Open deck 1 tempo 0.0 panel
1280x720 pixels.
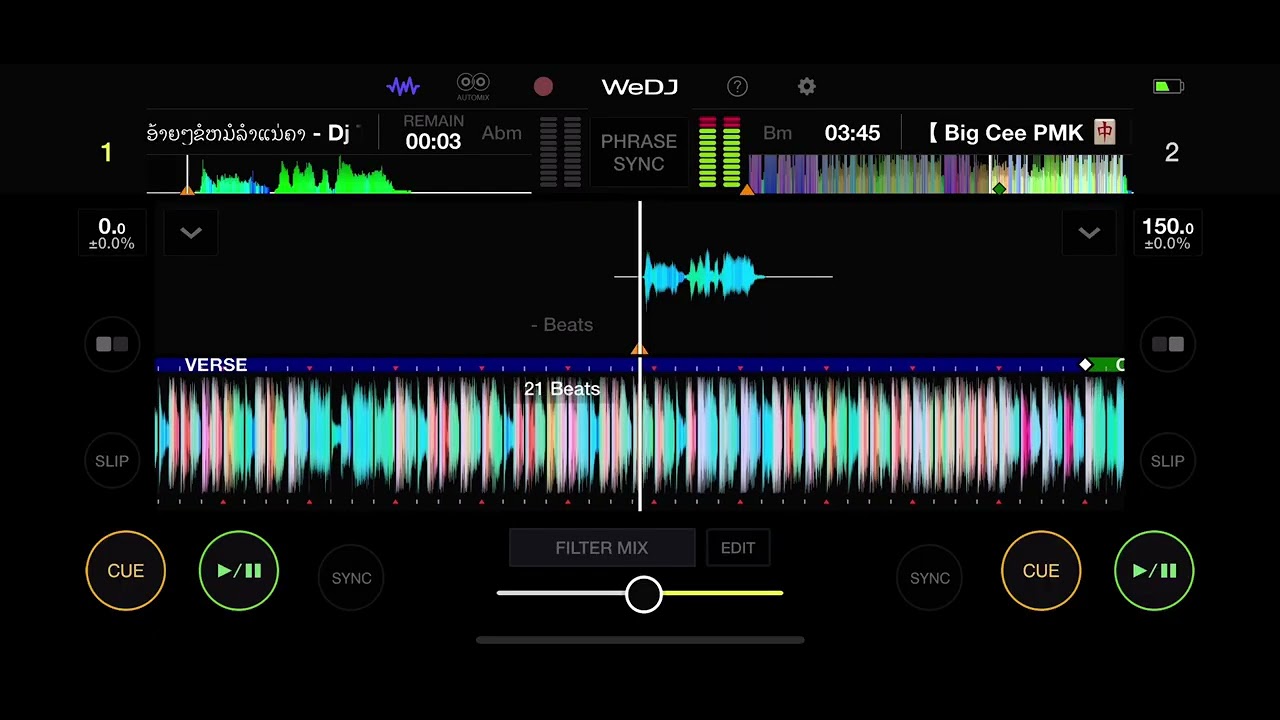(x=111, y=234)
